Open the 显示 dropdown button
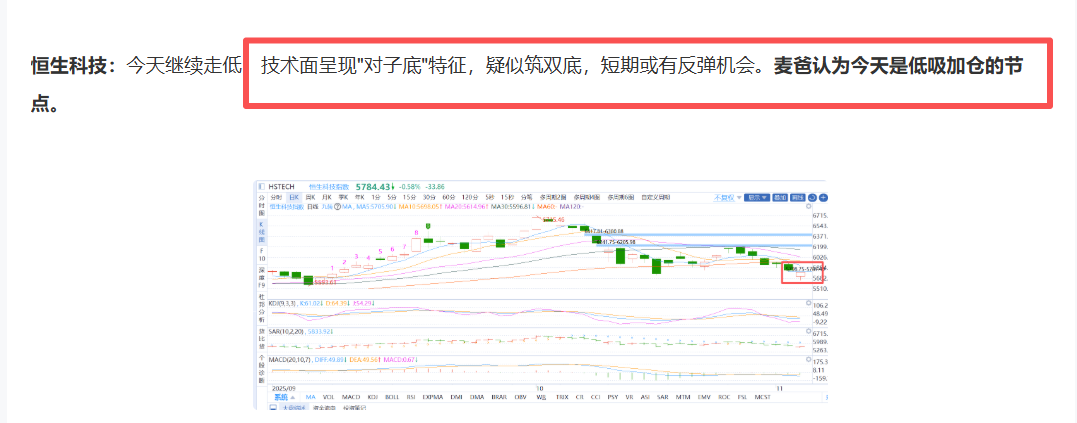1077x423 pixels. pos(757,198)
